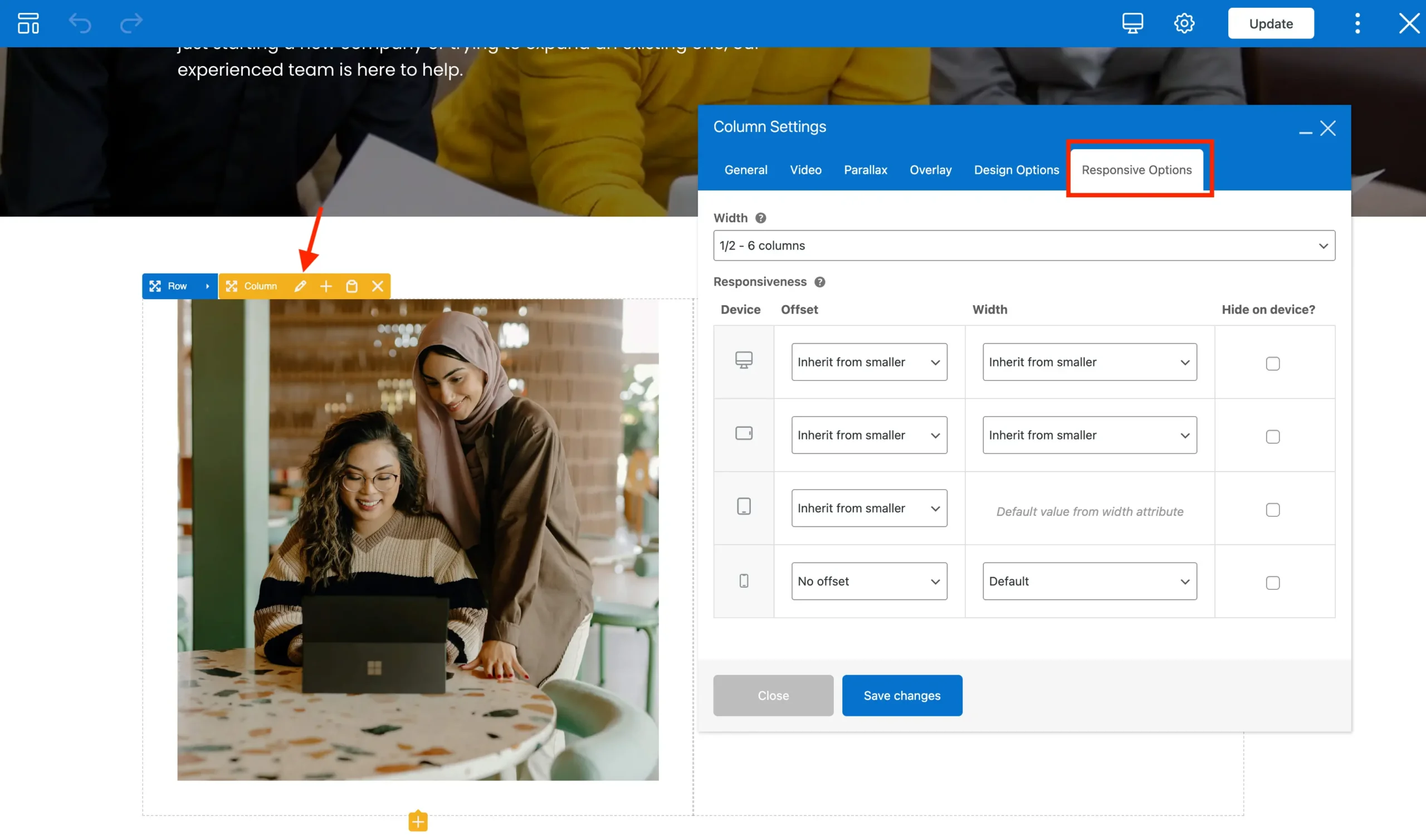Image resolution: width=1426 pixels, height=840 pixels.
Task: Click the Update button
Action: tap(1271, 23)
